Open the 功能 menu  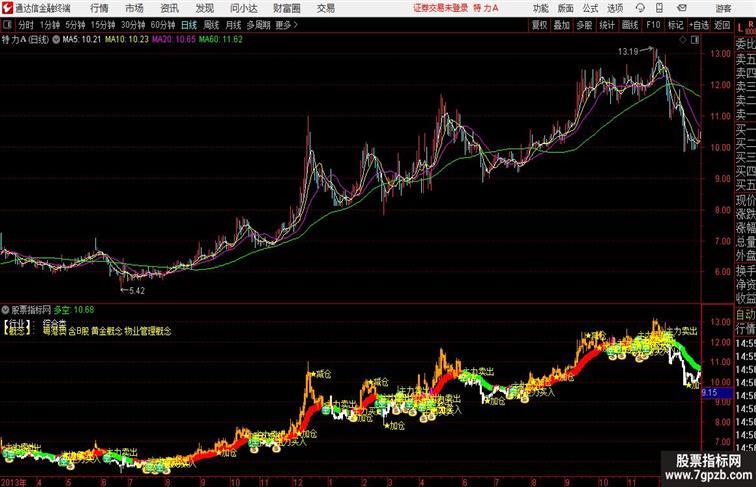[540, 8]
